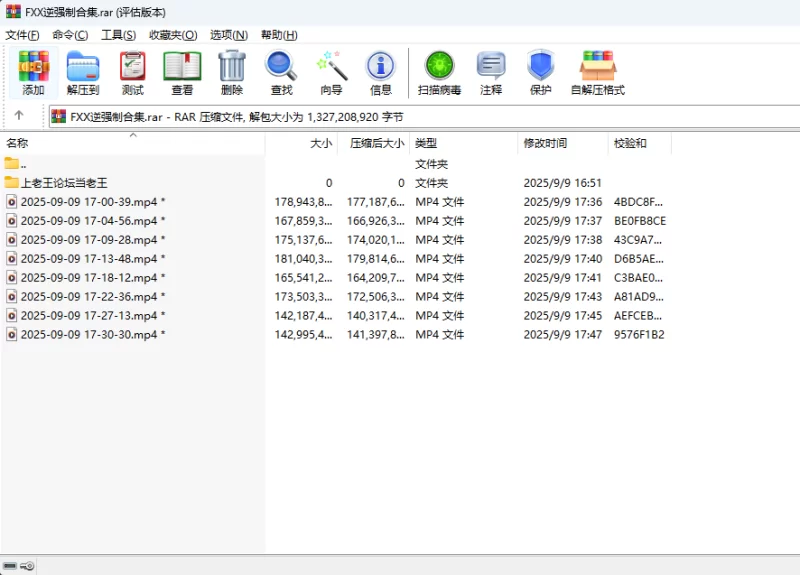Open the 查找 (Find) magnifier tool
800x575 pixels.
coord(281,73)
